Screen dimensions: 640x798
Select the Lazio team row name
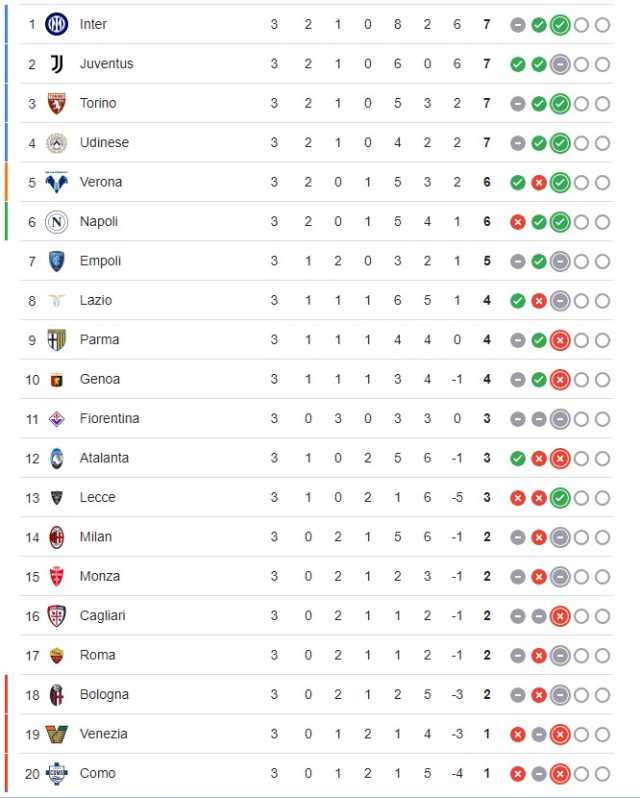(96, 300)
